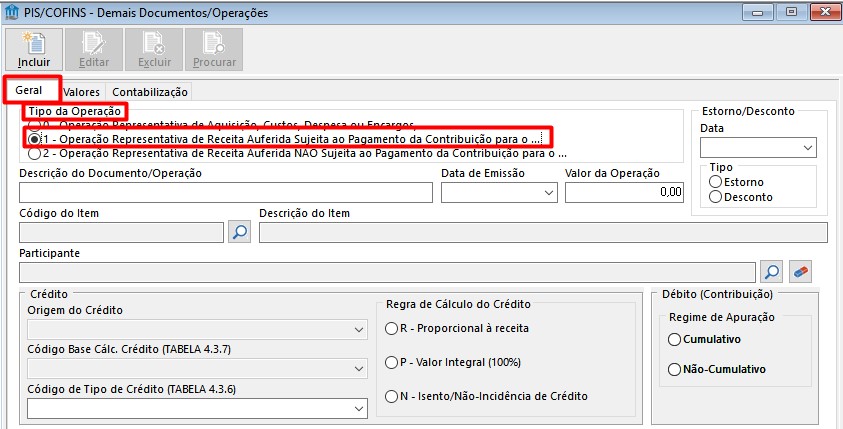The image size is (843, 429).
Task: Click the Incluir toolbar button
Action: (34, 49)
